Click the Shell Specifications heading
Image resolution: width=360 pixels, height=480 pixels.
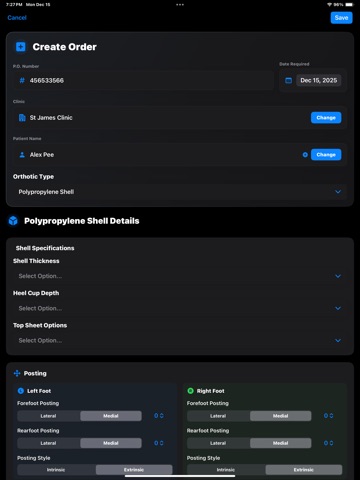tap(45, 248)
